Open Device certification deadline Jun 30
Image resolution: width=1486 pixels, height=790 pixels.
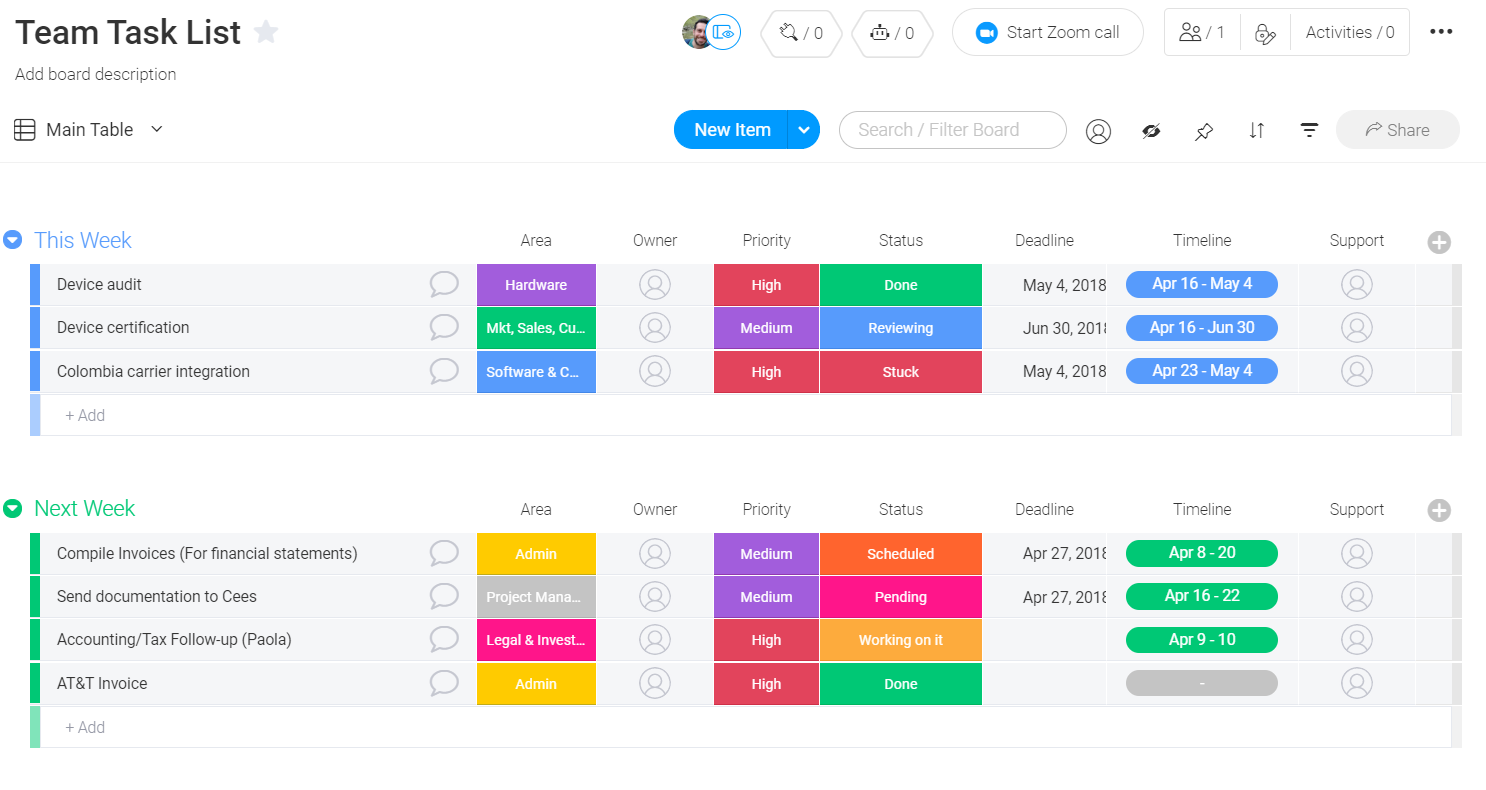coord(1064,328)
